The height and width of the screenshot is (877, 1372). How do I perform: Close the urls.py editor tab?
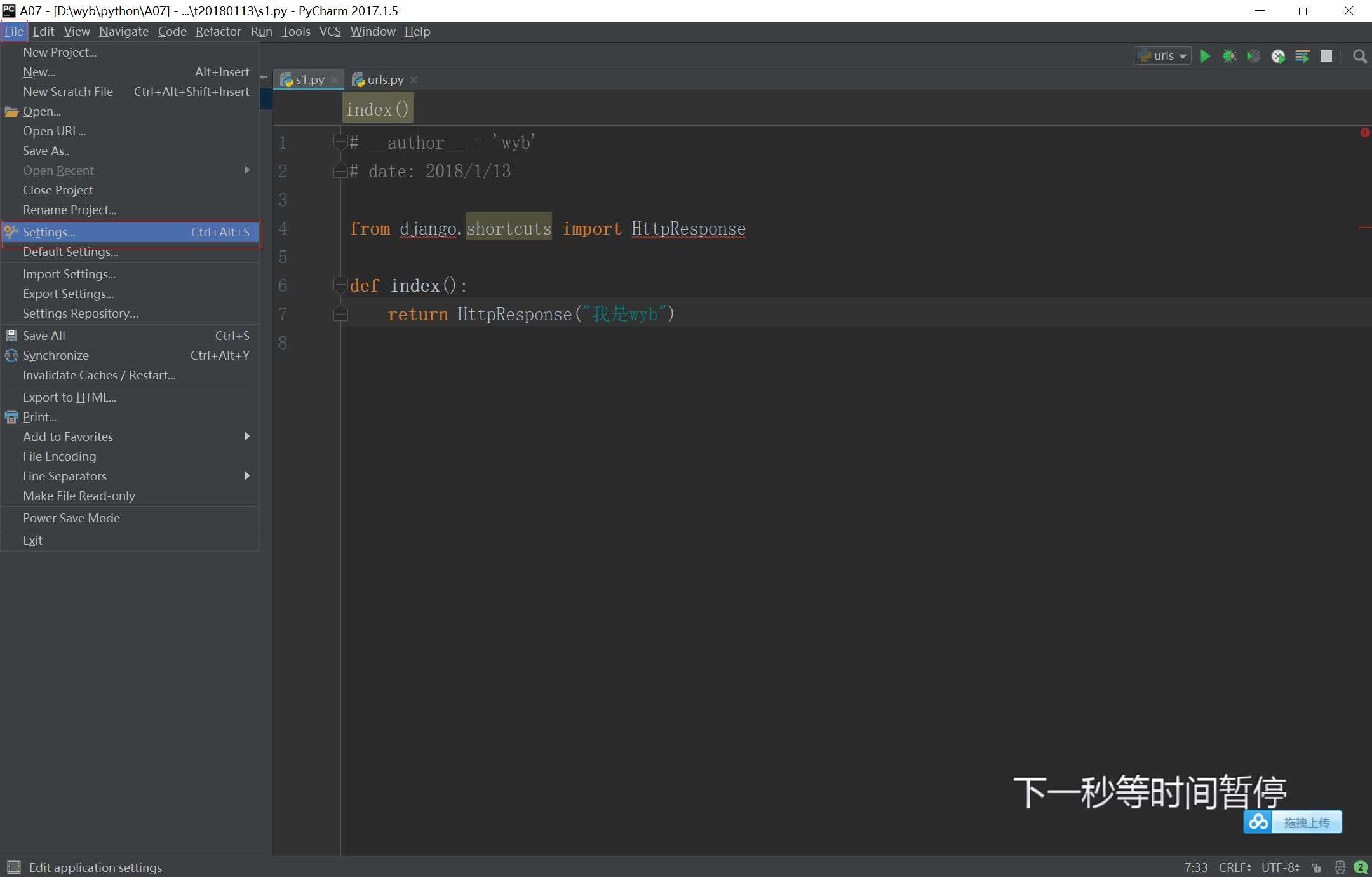414,80
